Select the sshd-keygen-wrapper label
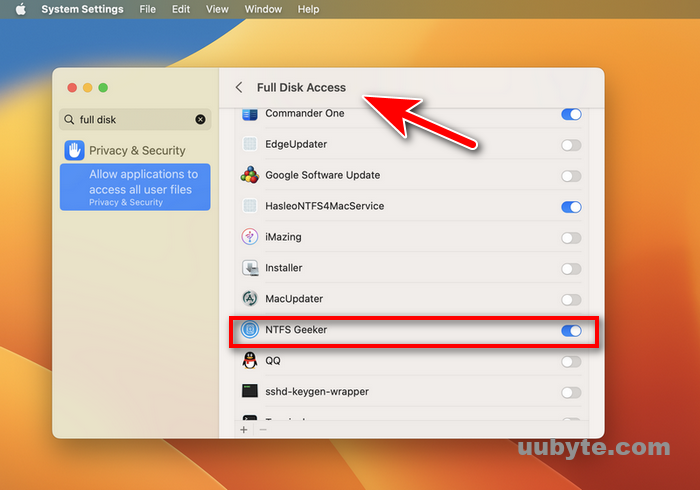 (317, 391)
